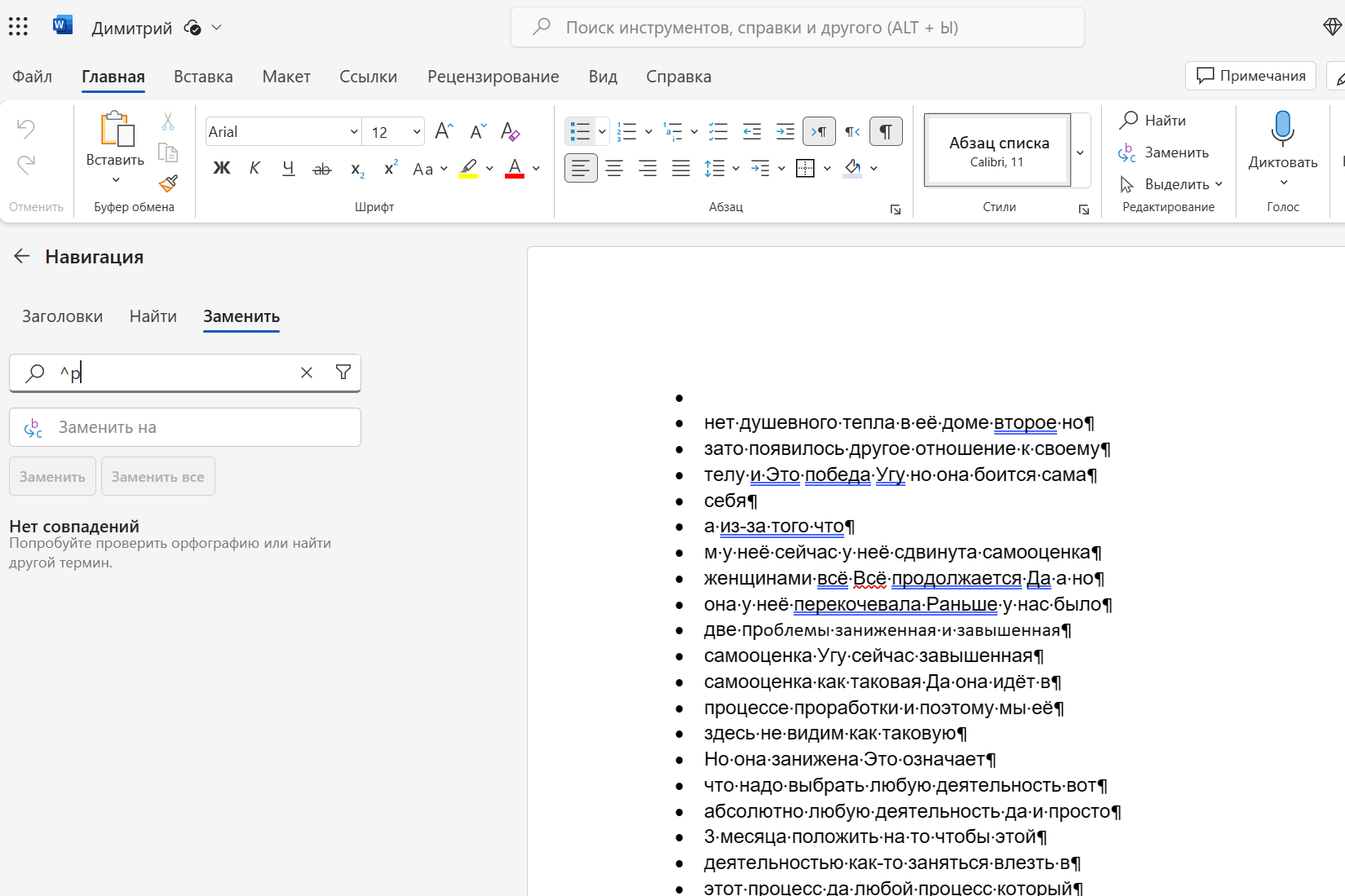Click the Redo arrow

pyautogui.click(x=26, y=166)
